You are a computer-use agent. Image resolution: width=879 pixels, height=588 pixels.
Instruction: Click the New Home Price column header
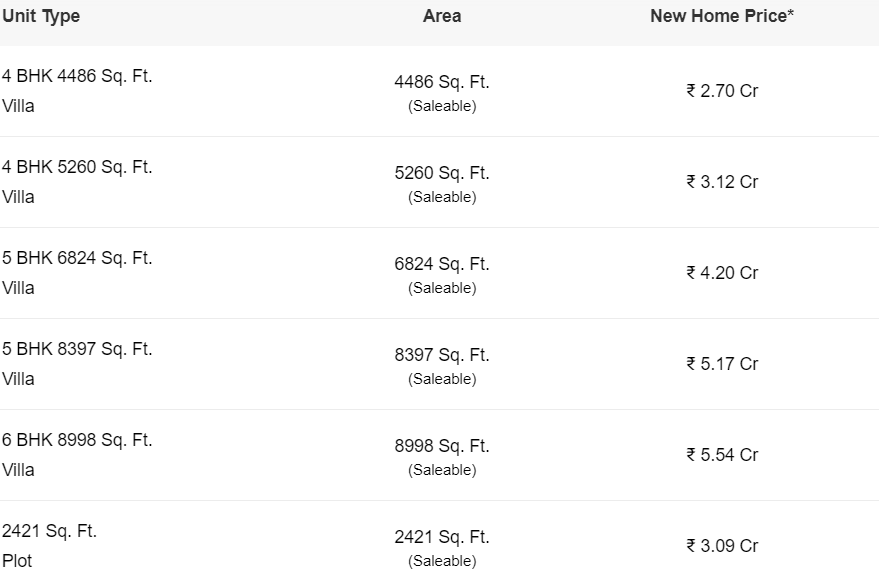coord(721,16)
